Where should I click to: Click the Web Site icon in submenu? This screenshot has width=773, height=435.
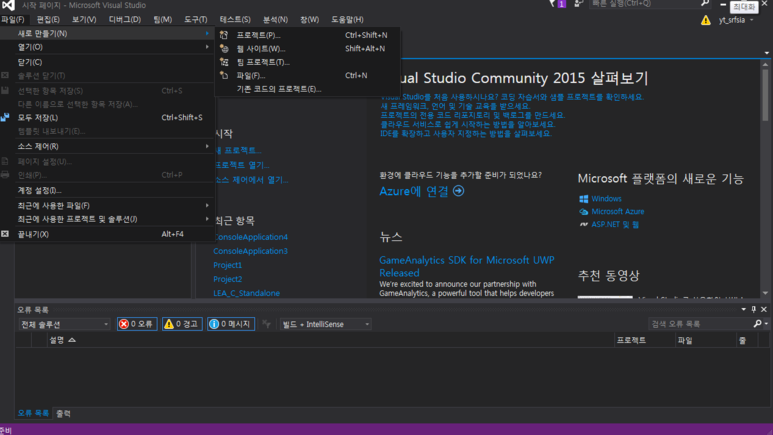[224, 48]
